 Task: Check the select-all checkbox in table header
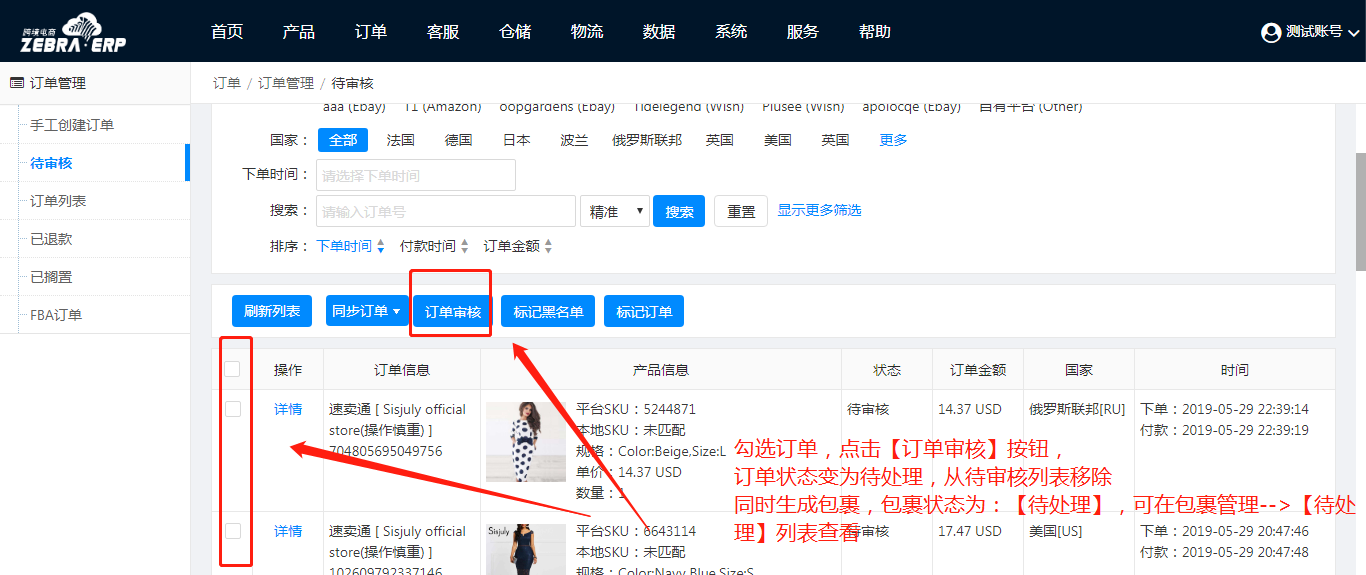(x=232, y=369)
